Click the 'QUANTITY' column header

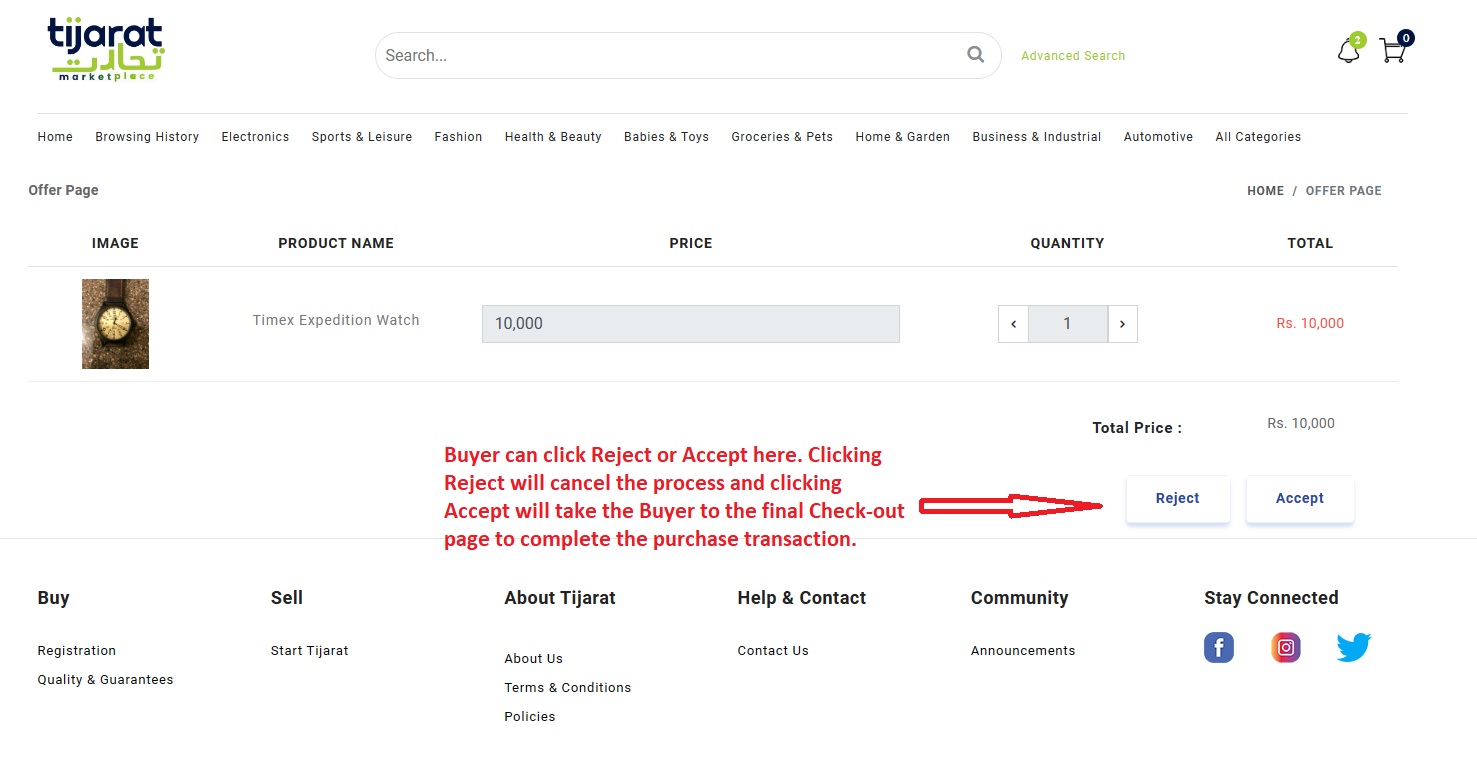click(1067, 243)
